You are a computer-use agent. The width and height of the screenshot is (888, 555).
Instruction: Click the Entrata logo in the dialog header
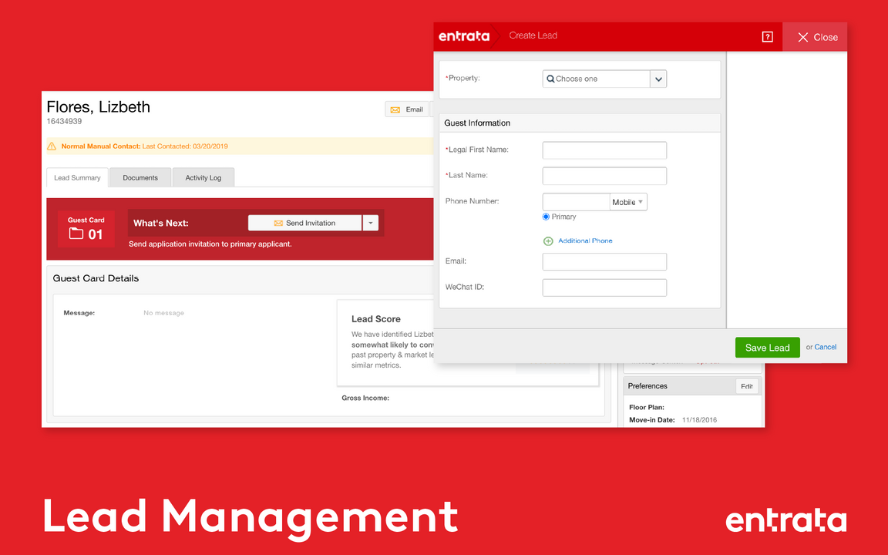click(x=464, y=36)
